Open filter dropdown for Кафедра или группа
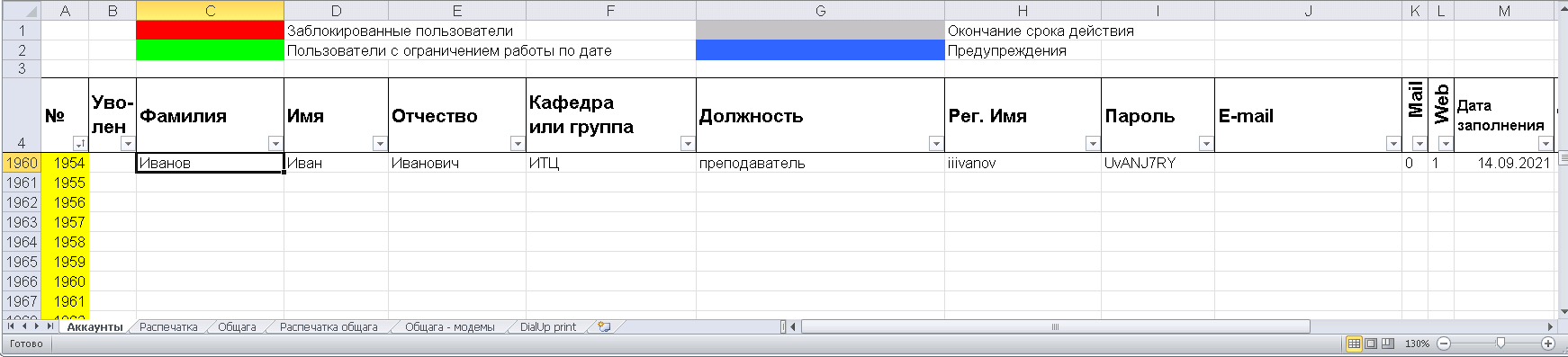The width and height of the screenshot is (1568, 357). tap(688, 144)
